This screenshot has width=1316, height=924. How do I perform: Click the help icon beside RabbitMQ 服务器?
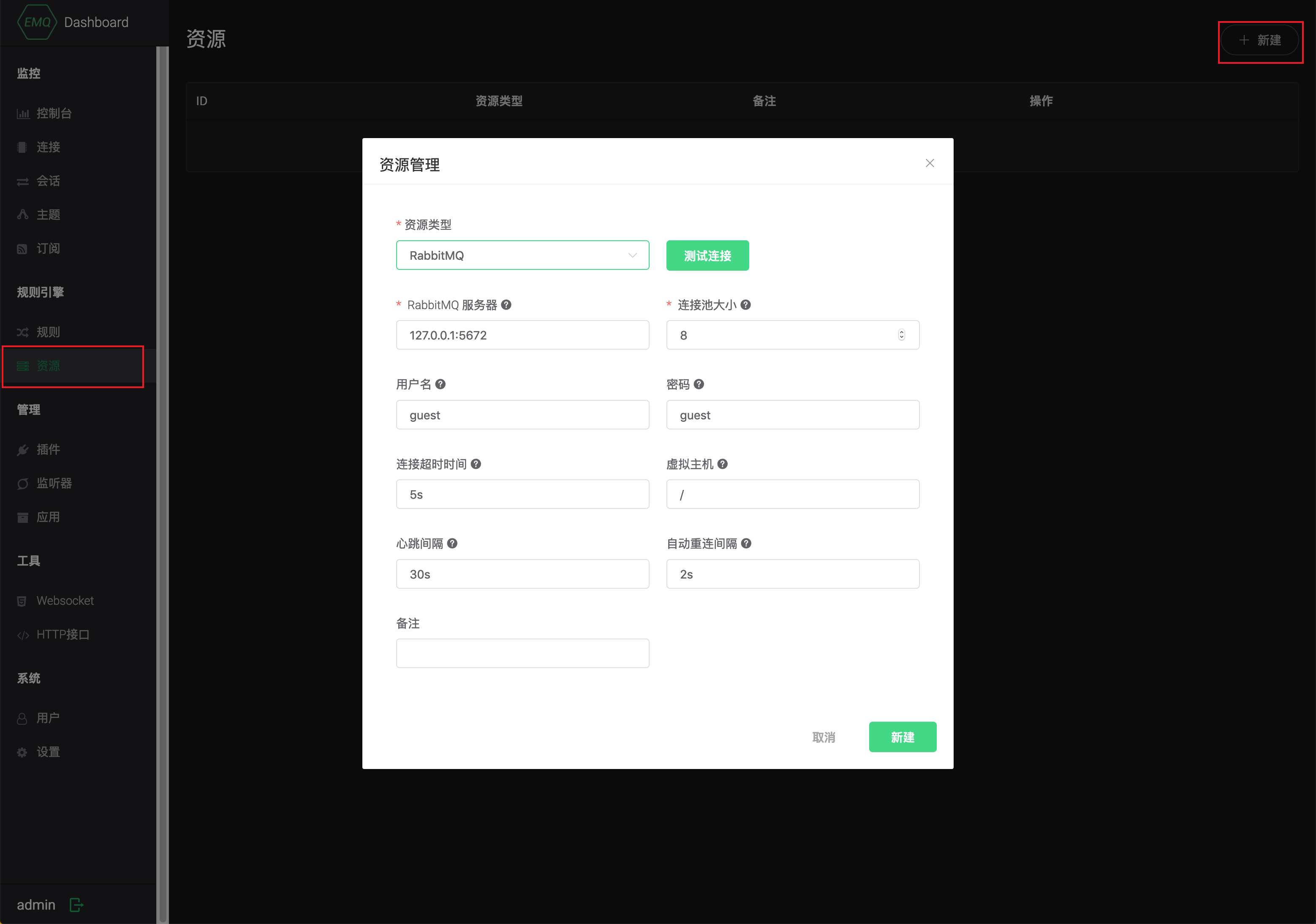[506, 305]
